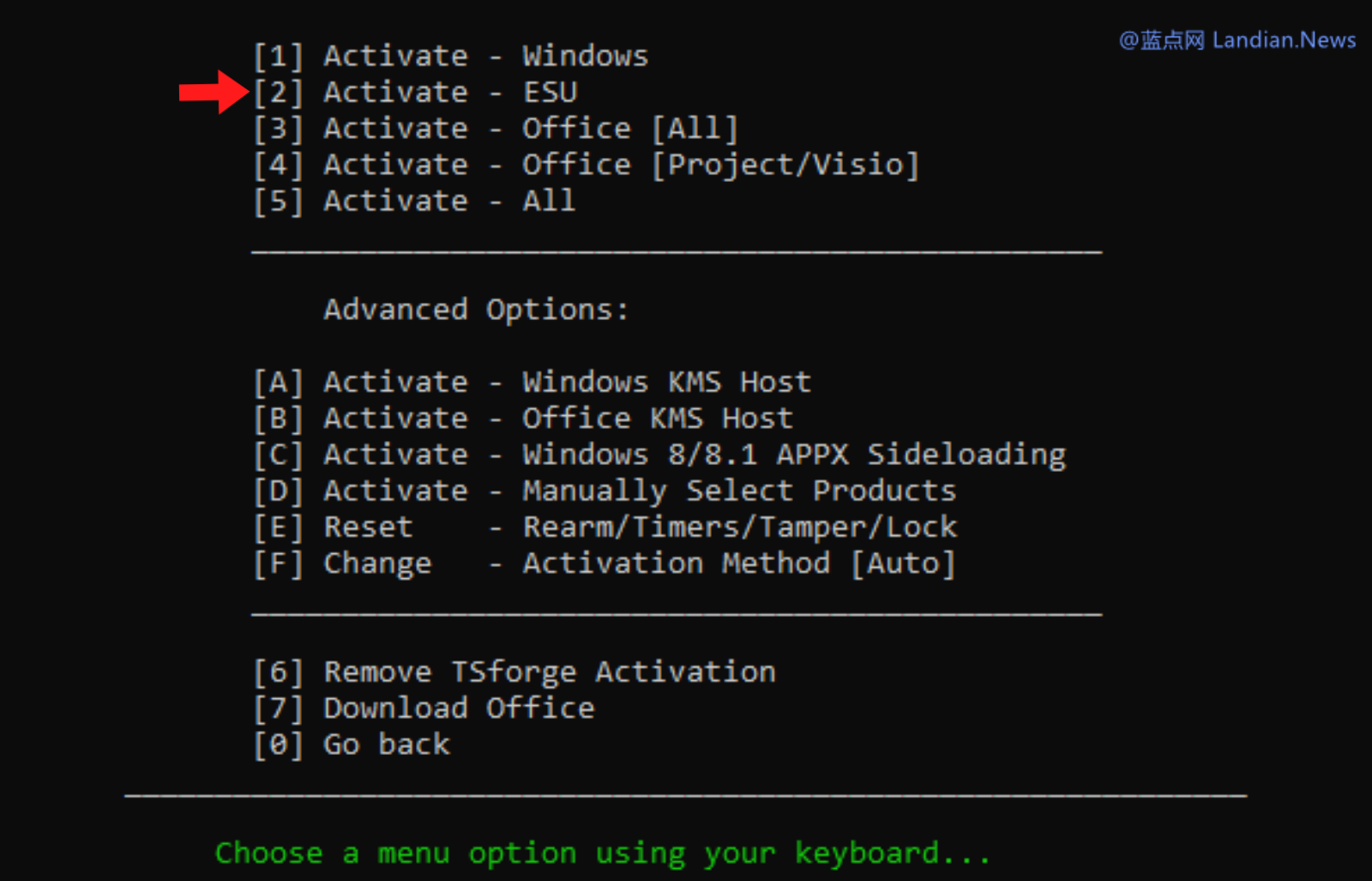The height and width of the screenshot is (881, 1372).
Task: Click the green keyboard prompt text
Action: click(603, 854)
